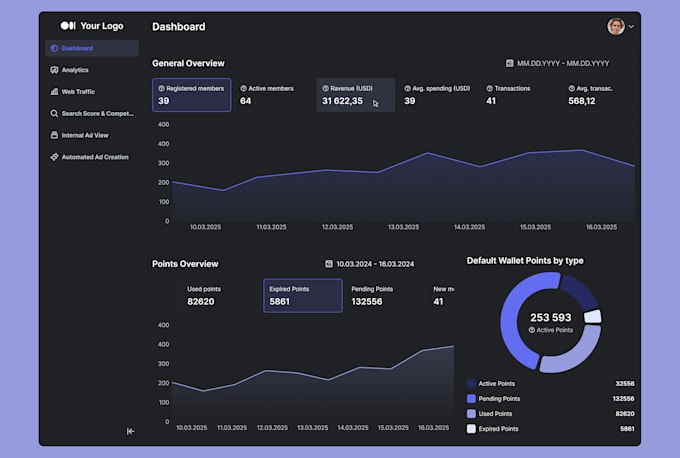Open Automated Ad Creation menu item

pyautogui.click(x=92, y=157)
